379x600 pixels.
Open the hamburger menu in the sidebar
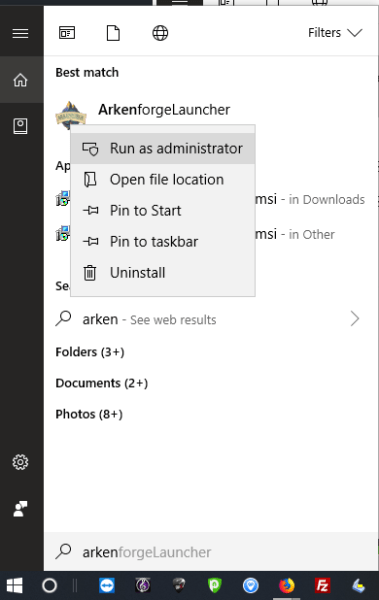(20, 33)
